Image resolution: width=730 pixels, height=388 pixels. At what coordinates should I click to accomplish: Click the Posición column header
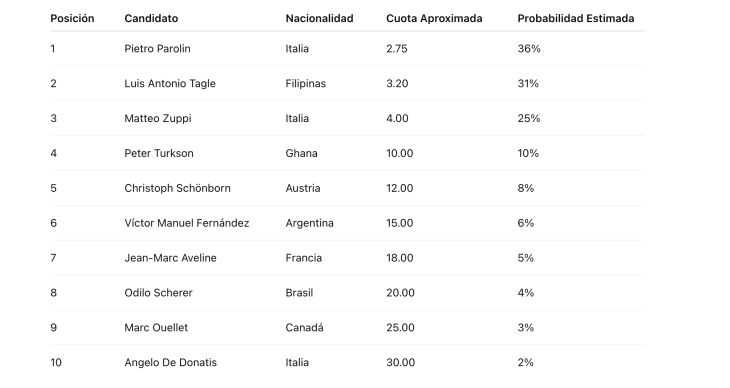[x=72, y=18]
